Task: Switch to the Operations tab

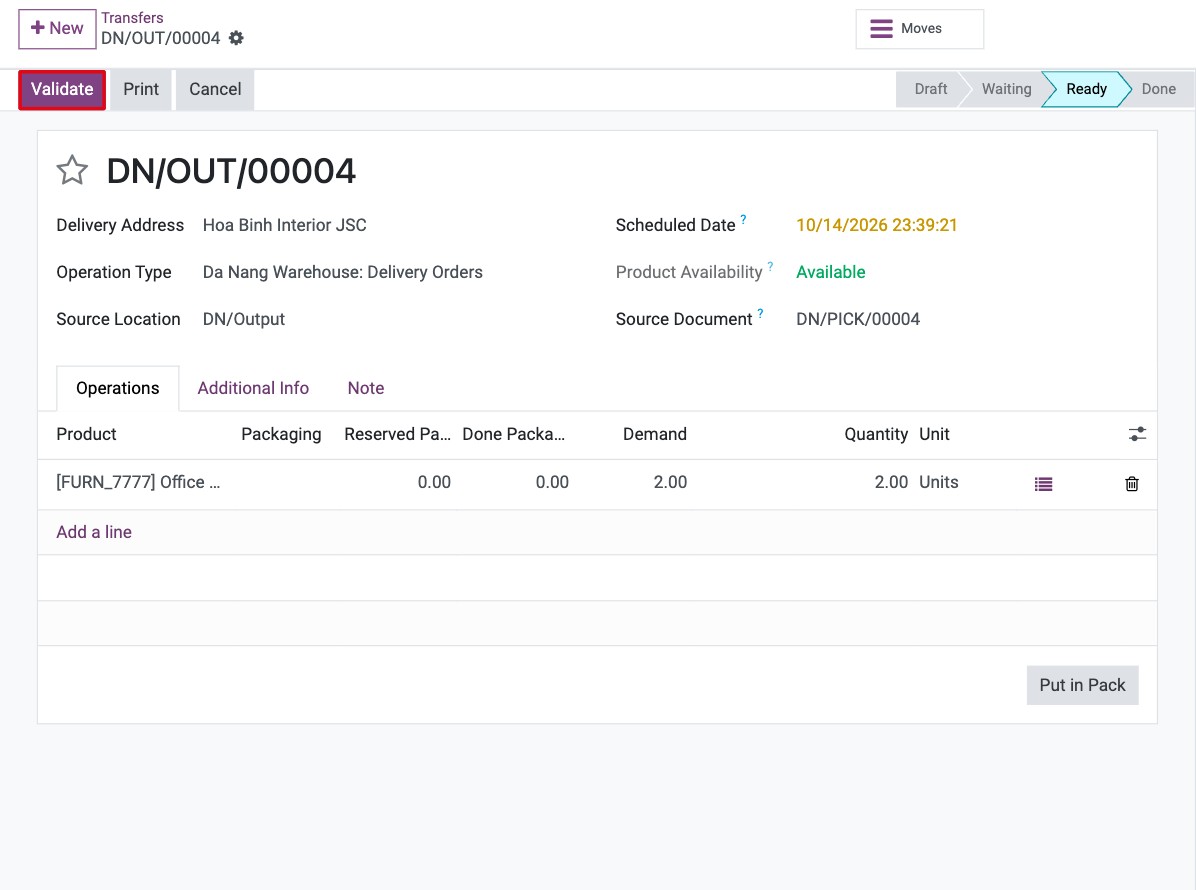Action: [x=117, y=388]
